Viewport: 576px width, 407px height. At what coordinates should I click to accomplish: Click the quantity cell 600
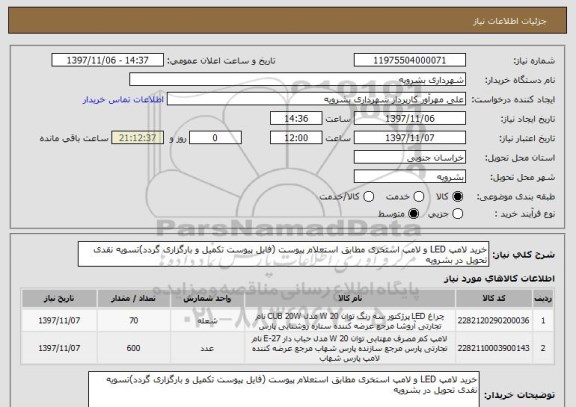(x=134, y=348)
